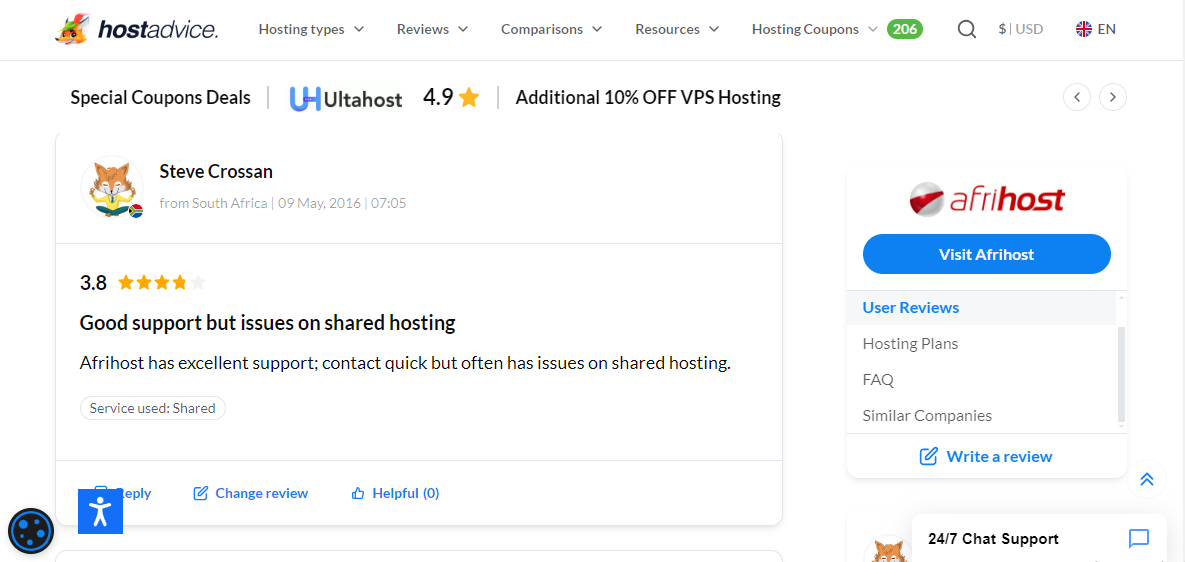Click Steve Crossan's fox avatar

(112, 188)
